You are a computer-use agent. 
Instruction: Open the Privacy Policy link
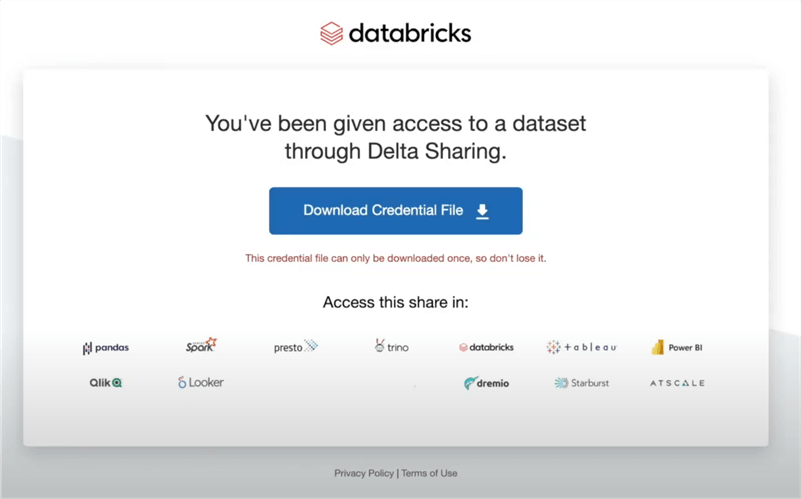pyautogui.click(x=364, y=473)
